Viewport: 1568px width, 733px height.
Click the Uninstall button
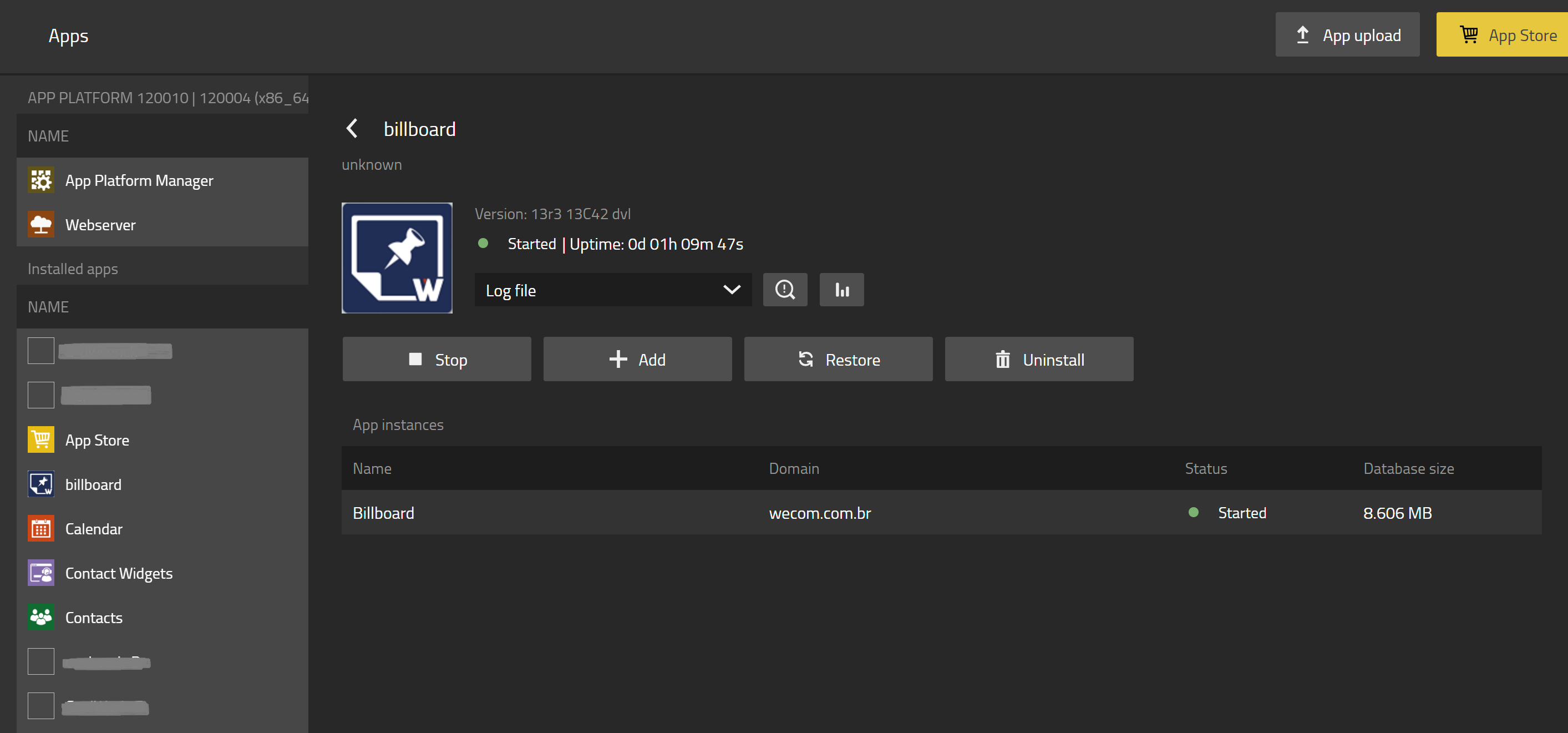tap(1038, 359)
